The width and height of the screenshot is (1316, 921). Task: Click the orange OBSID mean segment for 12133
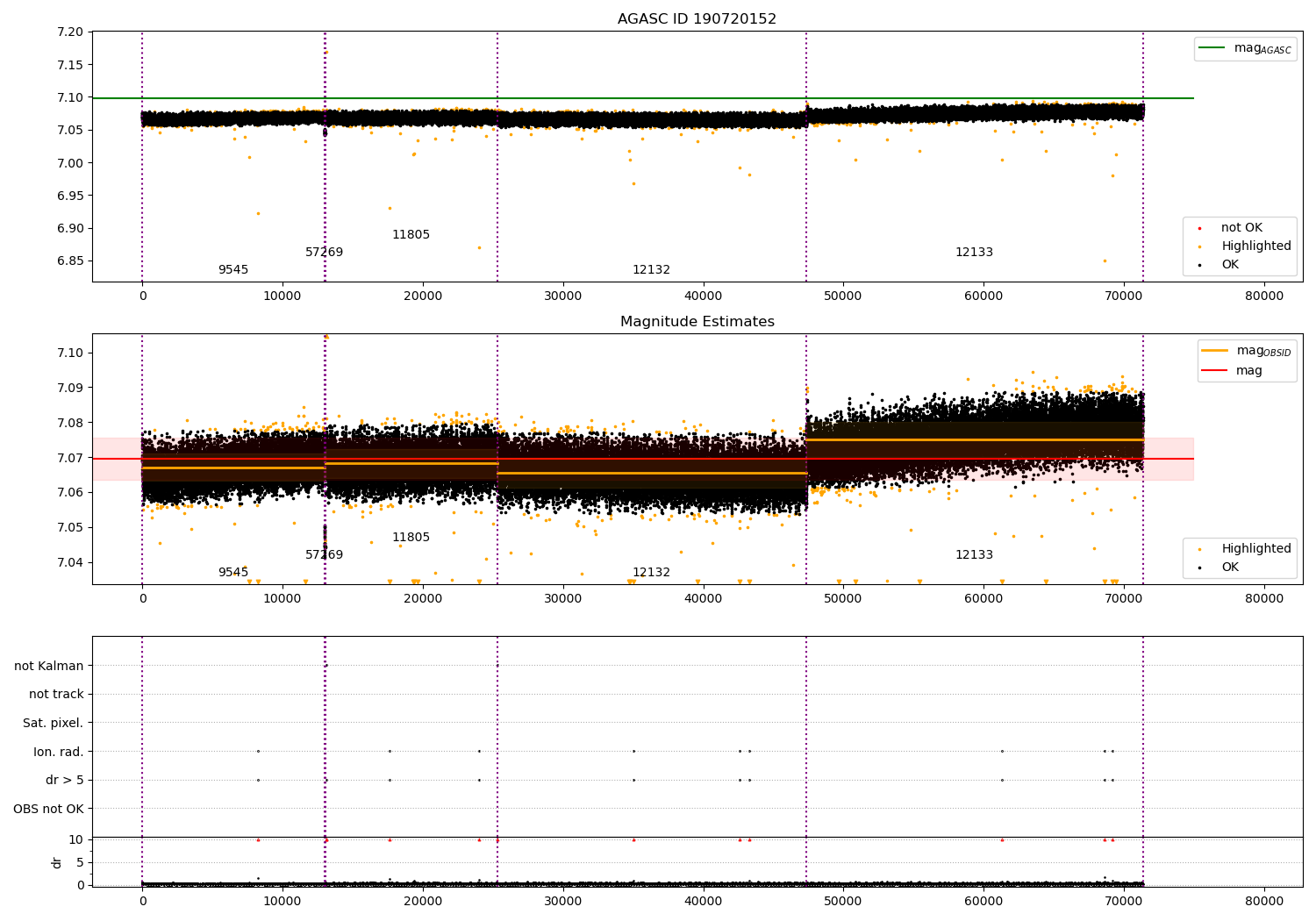click(x=975, y=439)
